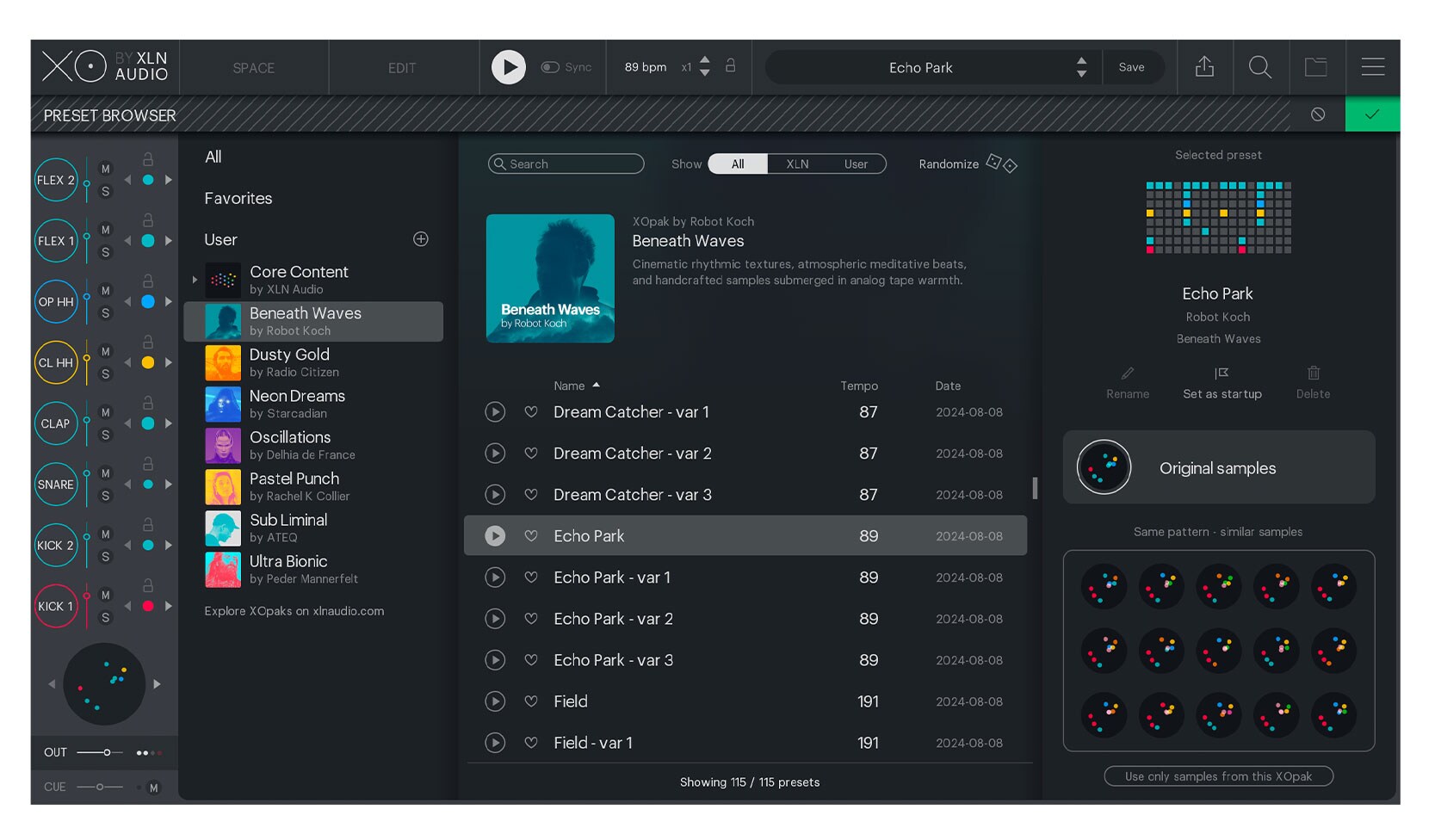Confirm preset with green checkmark button
The width and height of the screenshot is (1441, 840).
(x=1372, y=114)
